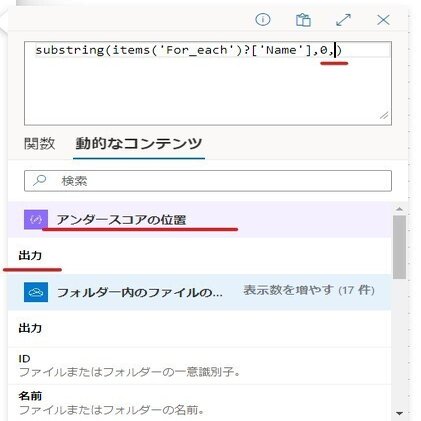Viewport: 421px width, 421px height.
Task: Switch to the 関数 tab
Action: point(39,144)
